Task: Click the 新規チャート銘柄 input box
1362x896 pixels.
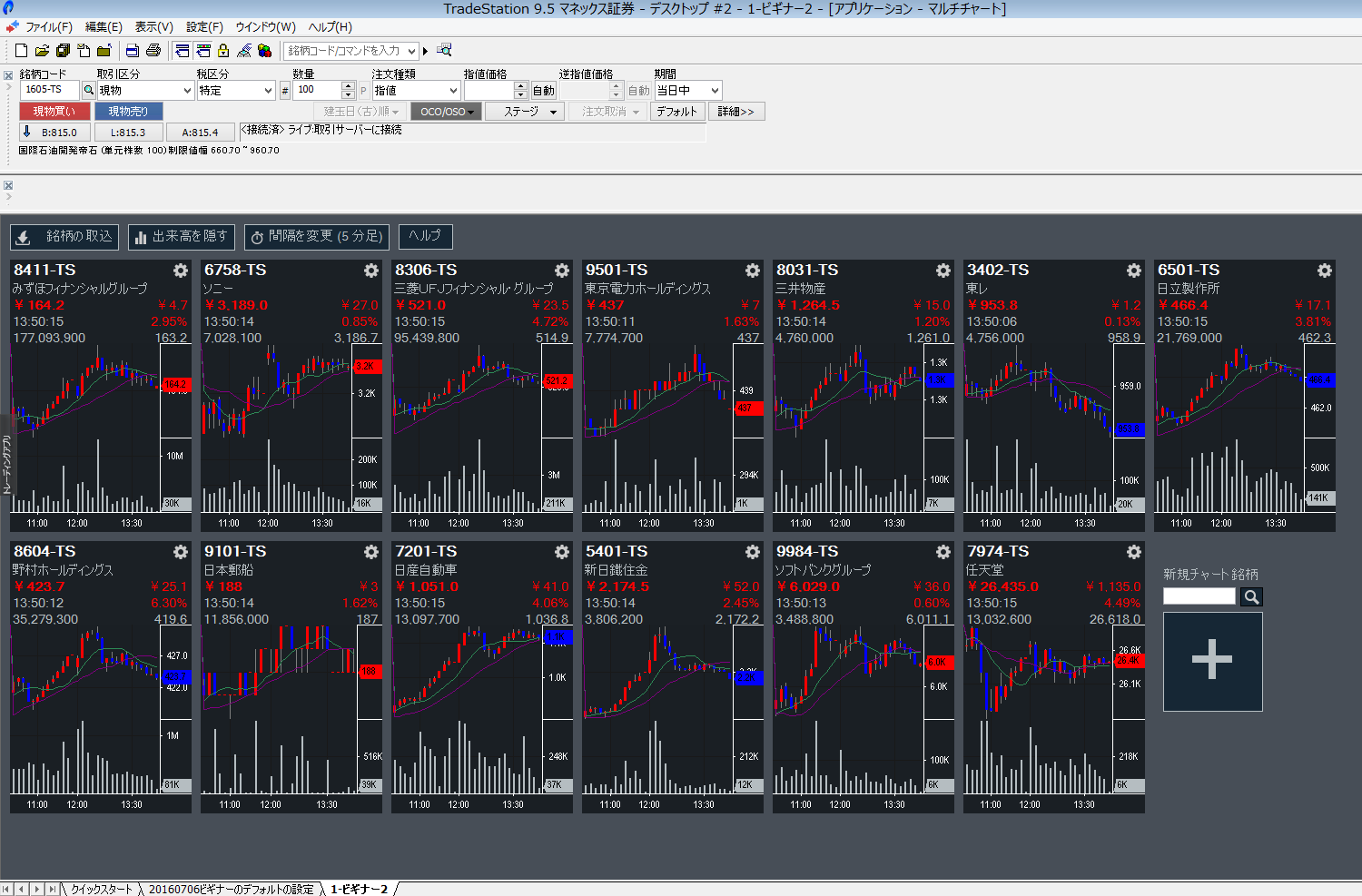Action: (1199, 596)
